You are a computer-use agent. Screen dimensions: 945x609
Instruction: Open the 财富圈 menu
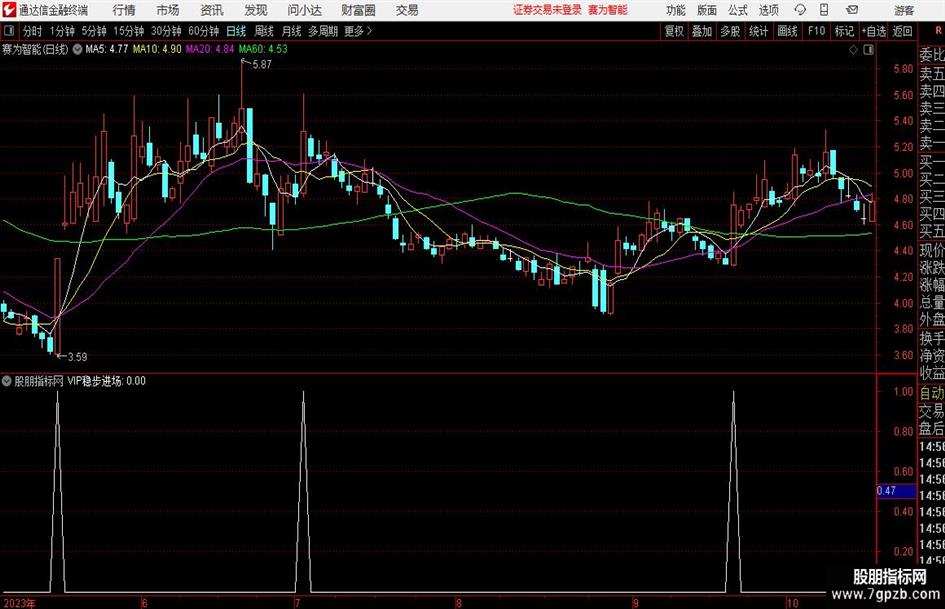coord(358,10)
